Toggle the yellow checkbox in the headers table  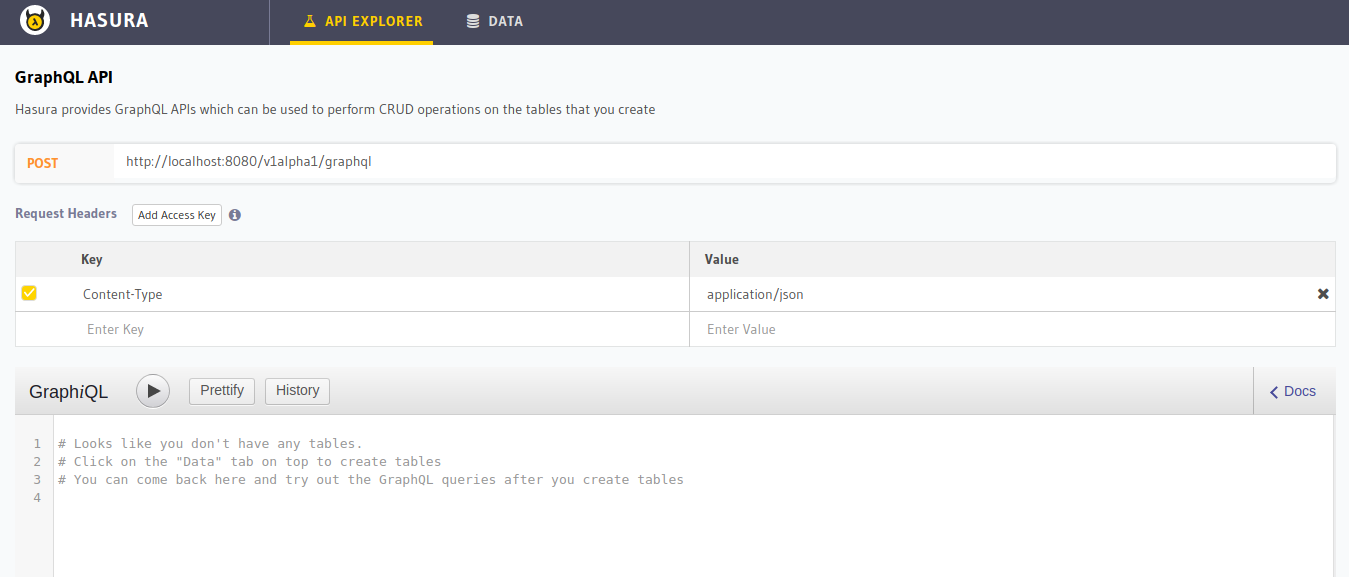29,293
